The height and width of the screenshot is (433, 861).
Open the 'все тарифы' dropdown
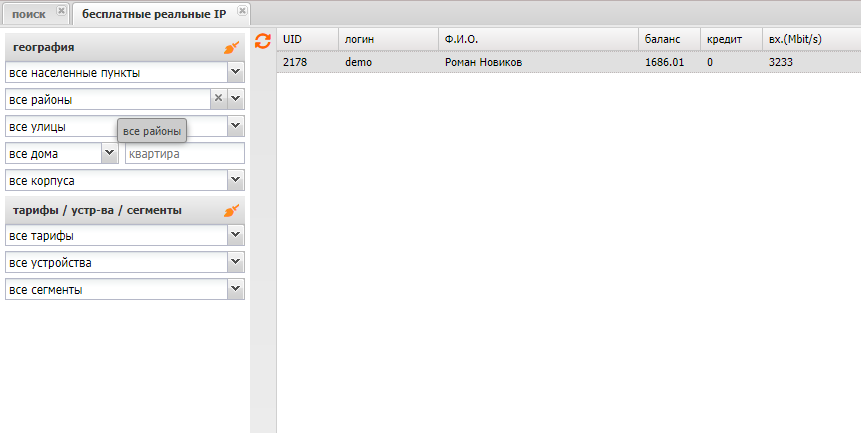coord(235,235)
